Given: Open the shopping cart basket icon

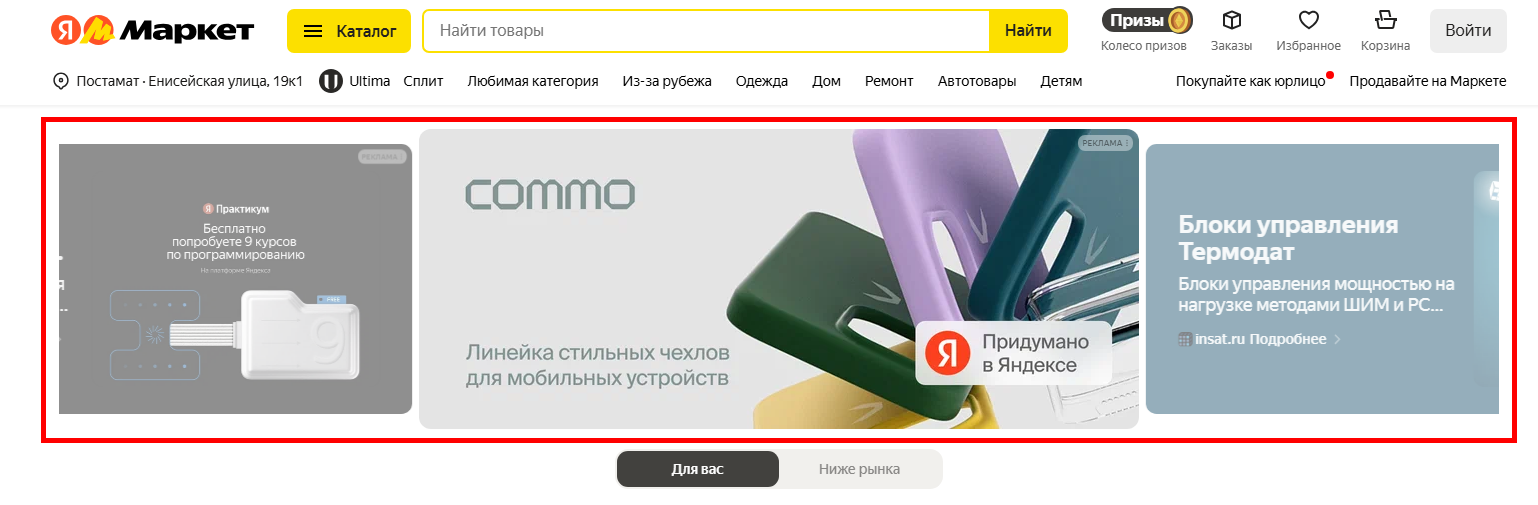Looking at the screenshot, I should click(x=1385, y=20).
